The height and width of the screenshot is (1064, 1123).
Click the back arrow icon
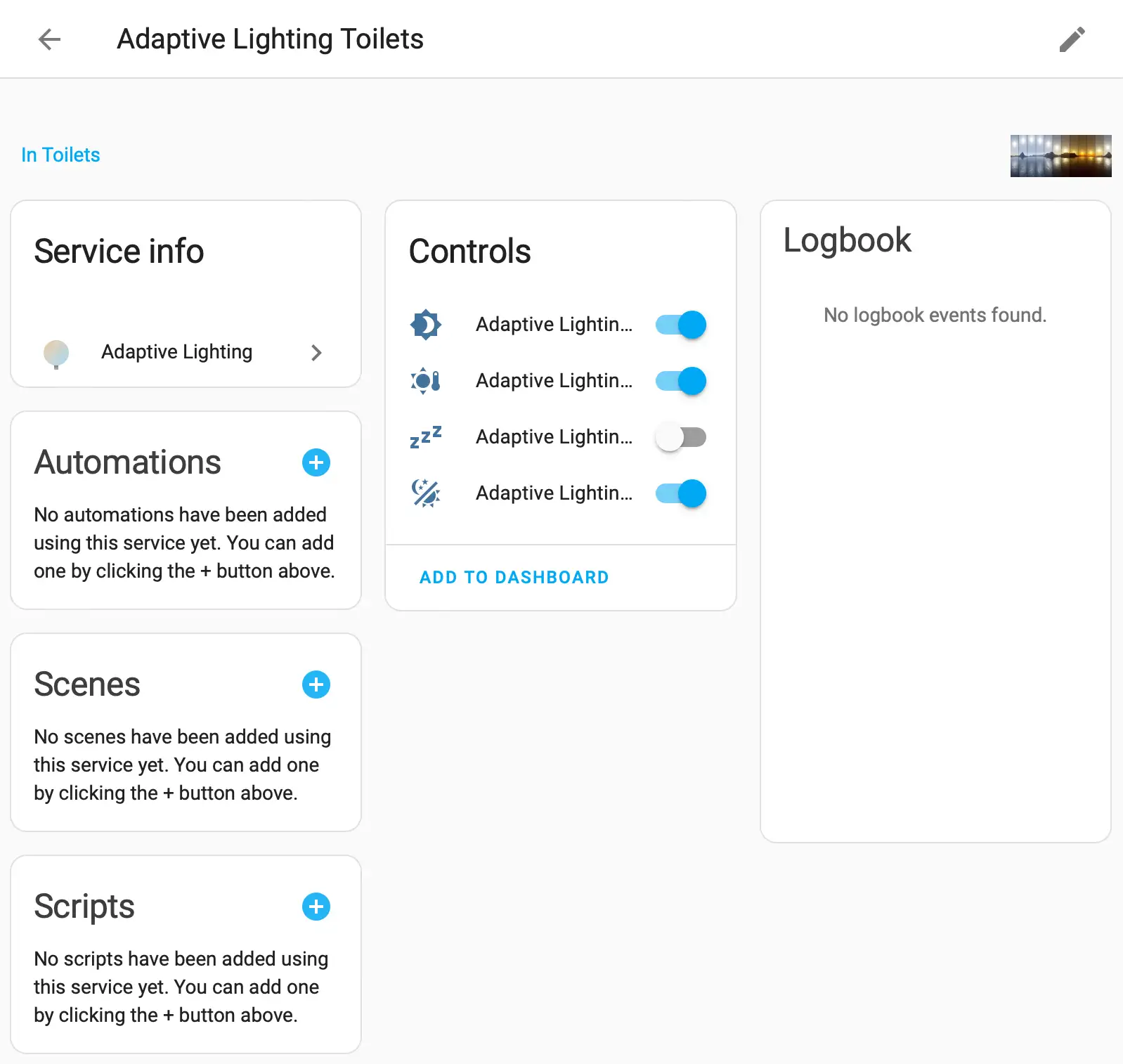49,39
